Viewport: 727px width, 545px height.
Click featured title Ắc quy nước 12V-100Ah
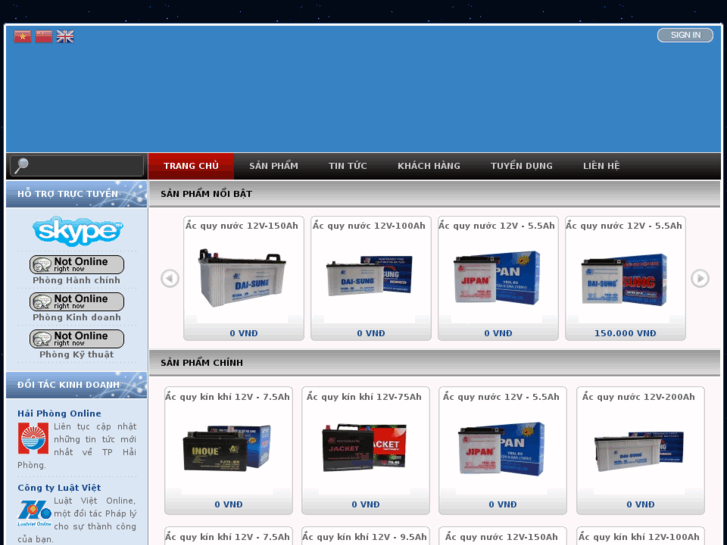369,226
